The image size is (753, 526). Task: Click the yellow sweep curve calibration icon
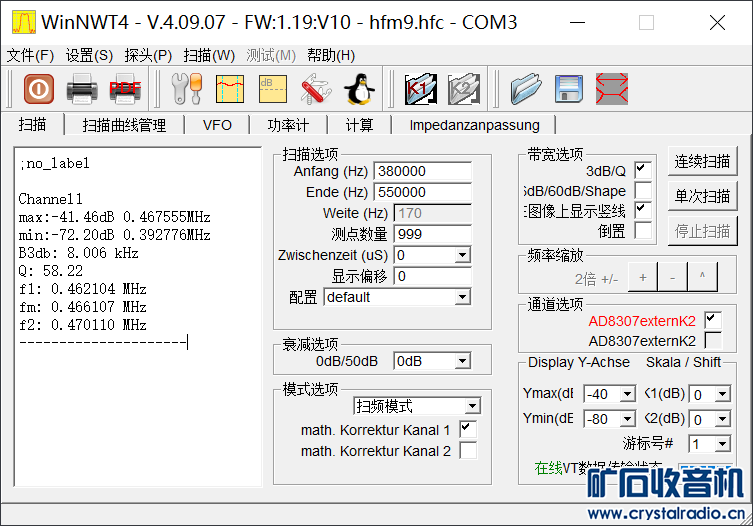pyautogui.click(x=230, y=89)
